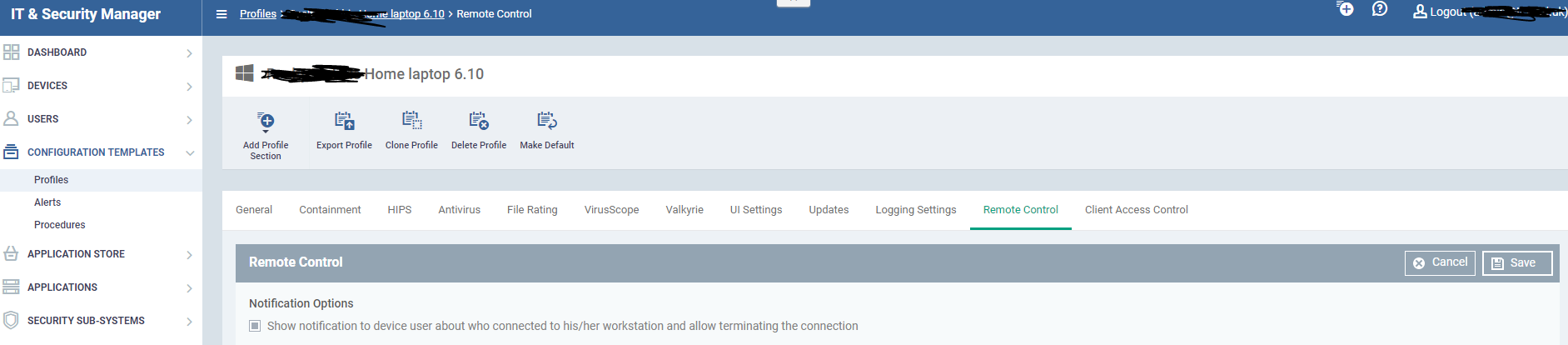The height and width of the screenshot is (345, 1568).
Task: Expand the Dashboard menu chevron
Action: 190,53
